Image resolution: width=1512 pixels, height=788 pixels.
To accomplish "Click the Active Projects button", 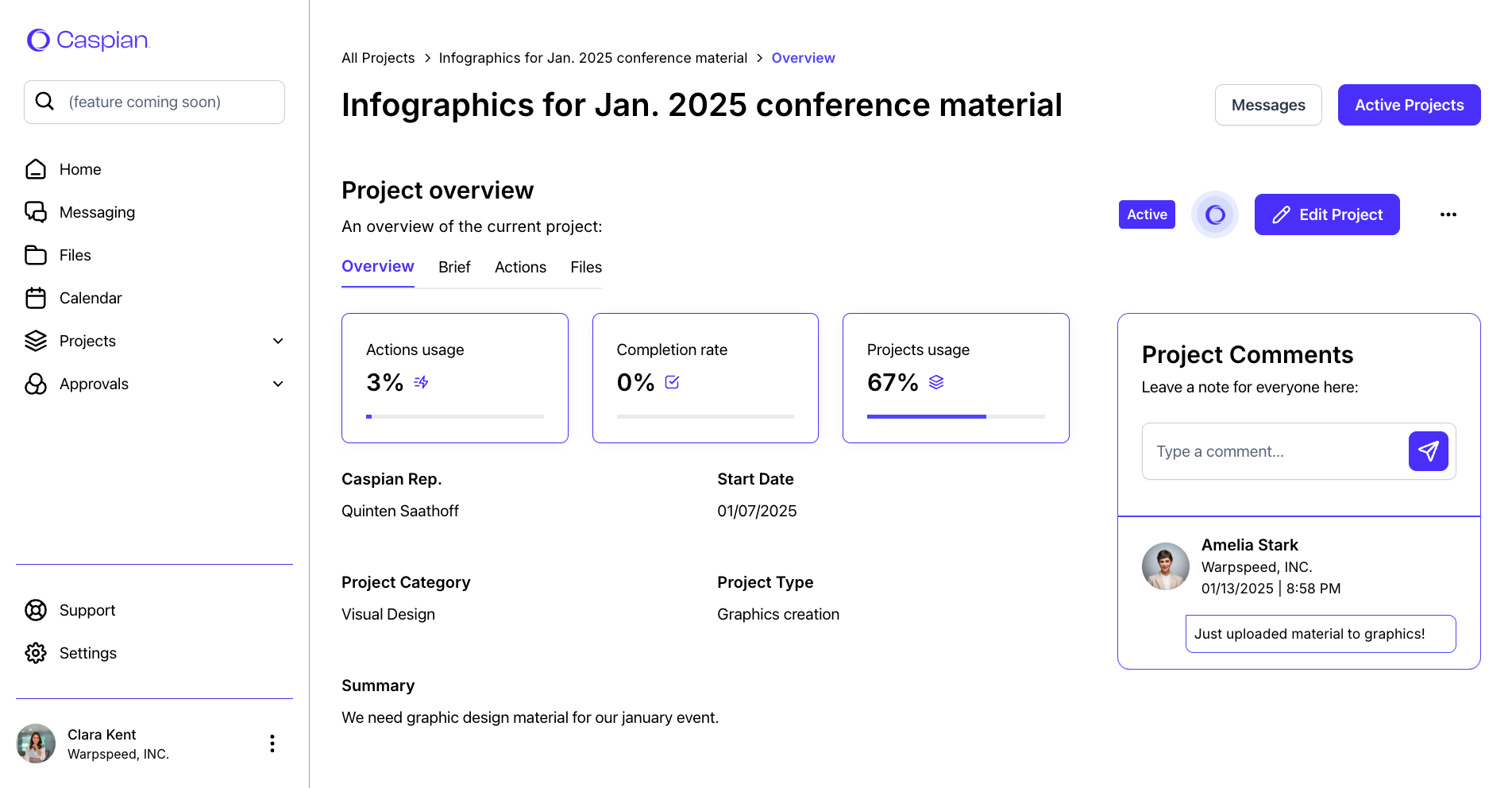I will [1409, 105].
